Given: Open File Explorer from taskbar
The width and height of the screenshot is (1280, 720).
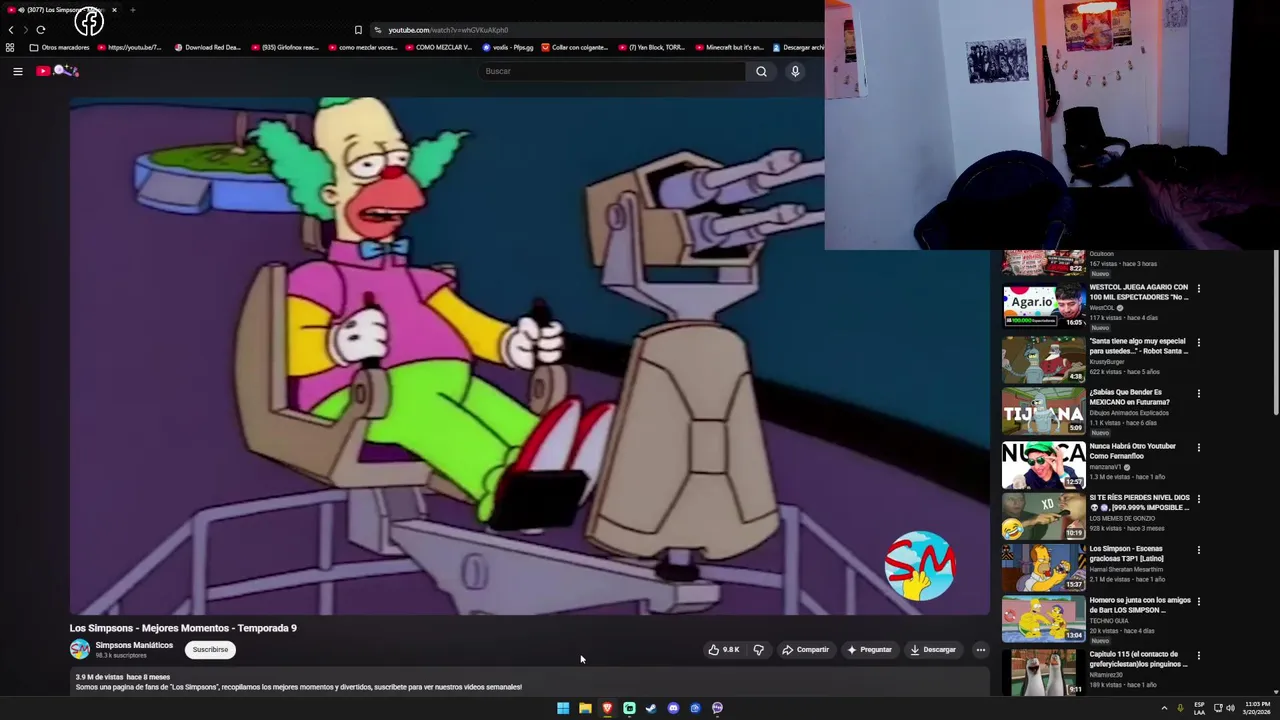Looking at the screenshot, I should pyautogui.click(x=585, y=708).
